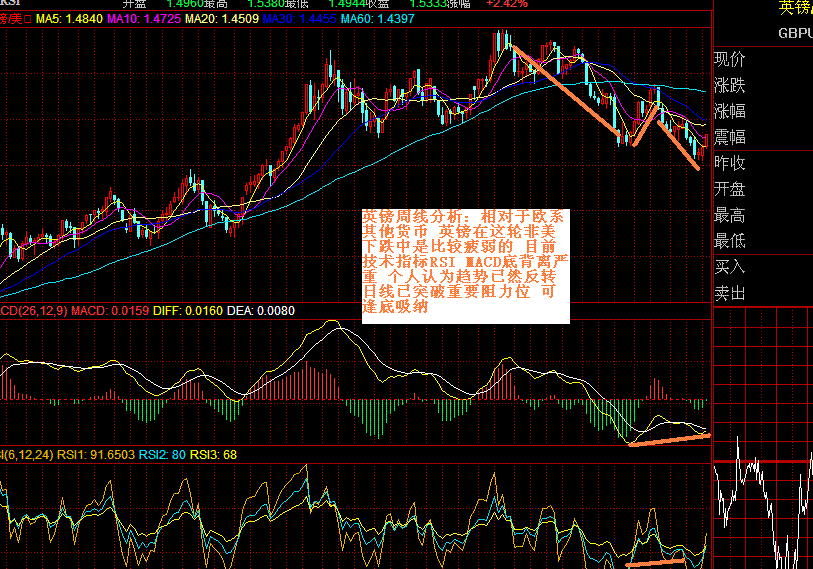813x569 pixels.
Task: Open the white intraday mini chart at right
Action: pos(763,438)
